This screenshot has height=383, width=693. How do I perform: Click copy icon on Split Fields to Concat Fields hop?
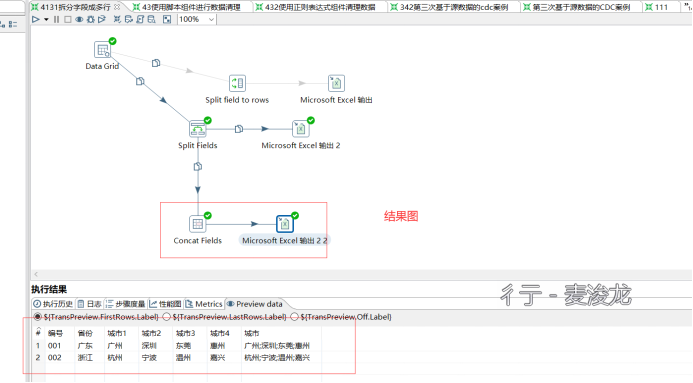click(198, 167)
